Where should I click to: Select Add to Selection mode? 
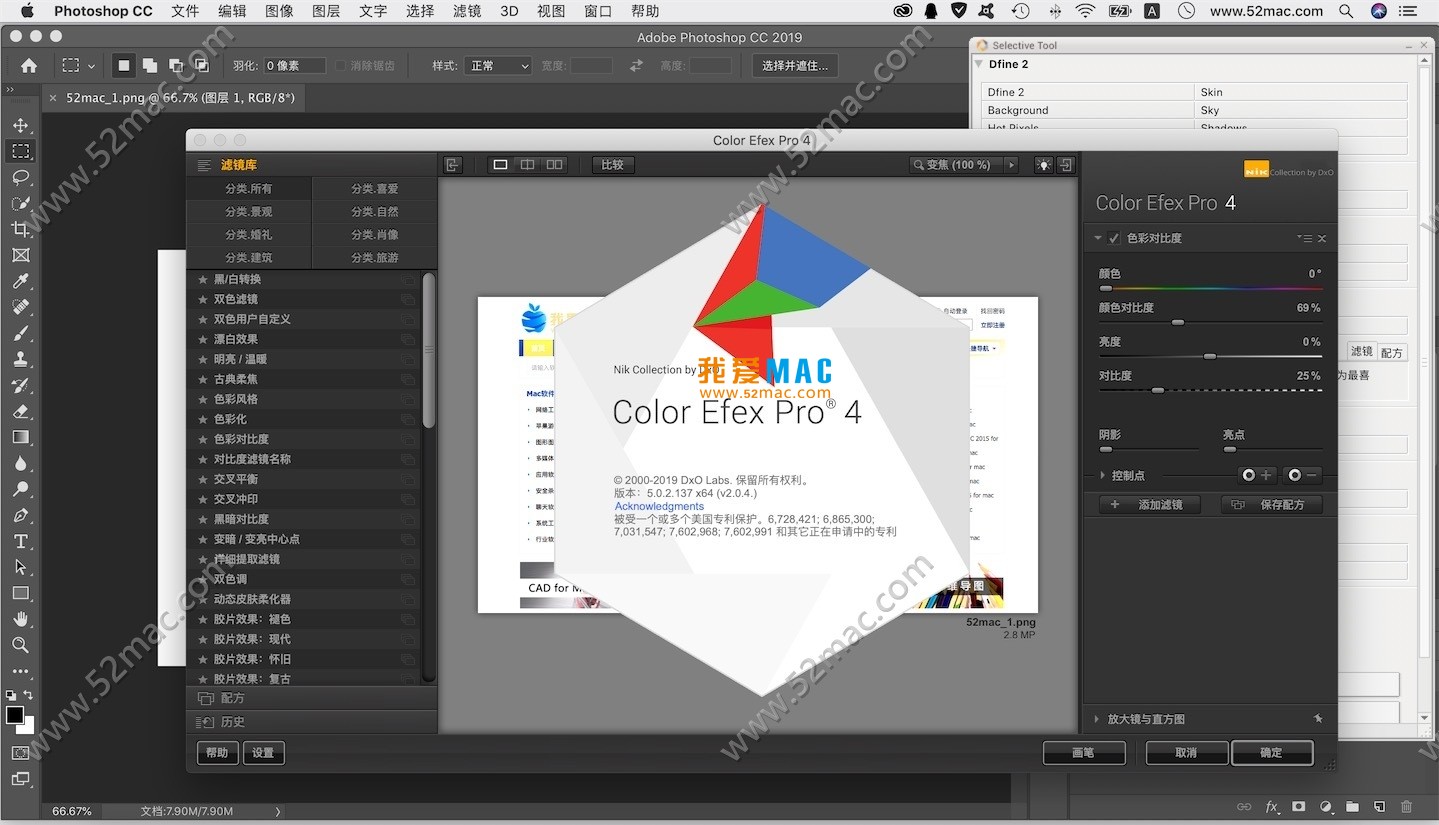tap(150, 66)
